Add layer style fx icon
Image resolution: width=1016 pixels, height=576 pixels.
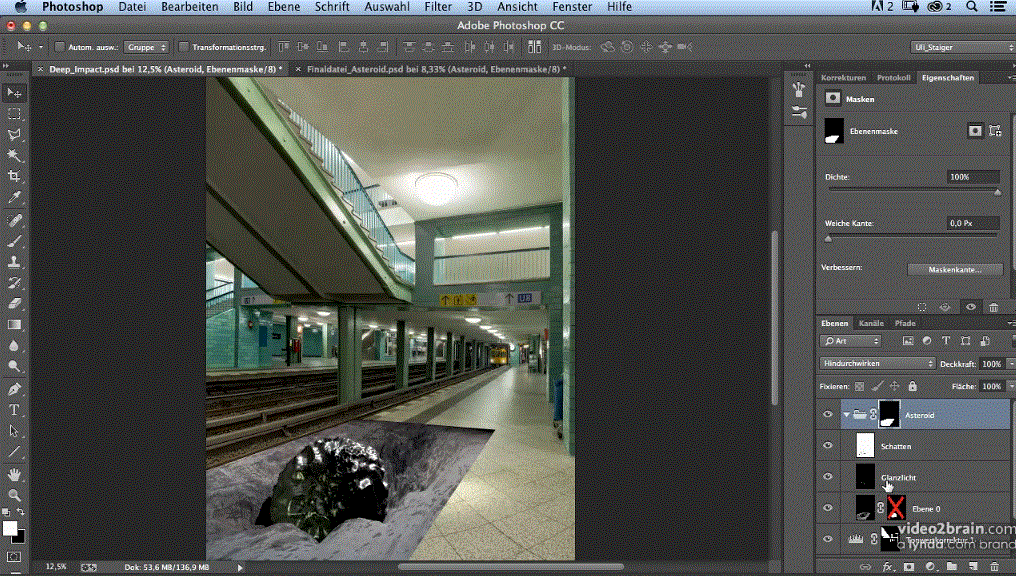click(887, 567)
